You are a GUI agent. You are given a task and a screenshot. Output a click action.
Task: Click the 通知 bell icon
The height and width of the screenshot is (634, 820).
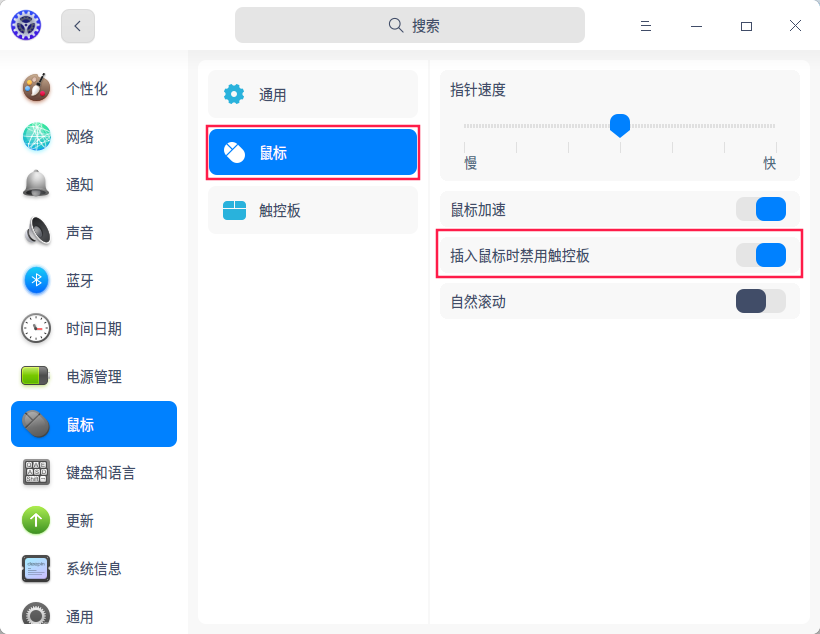(36, 184)
